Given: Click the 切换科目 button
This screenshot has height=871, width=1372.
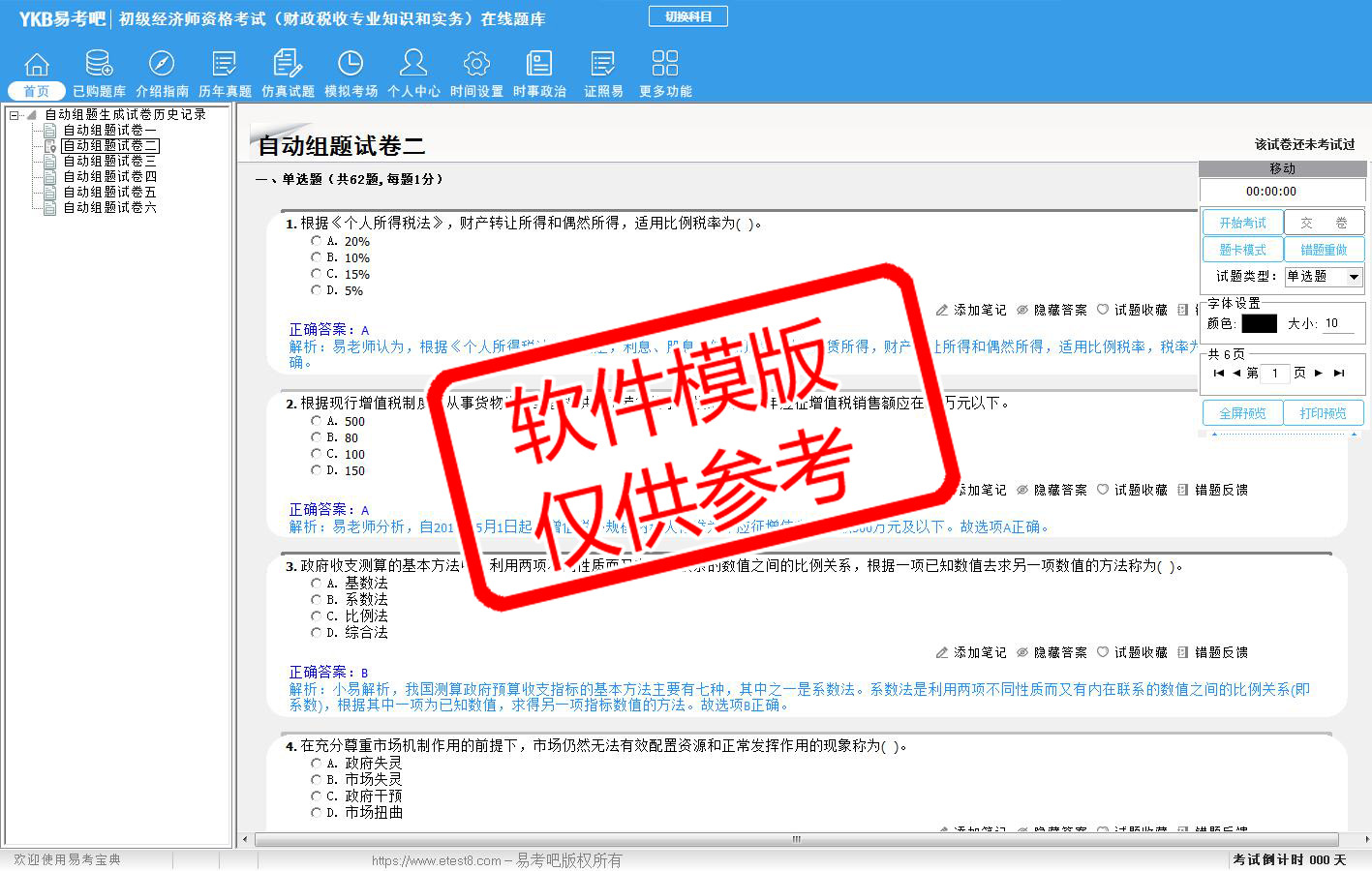Looking at the screenshot, I should (687, 16).
